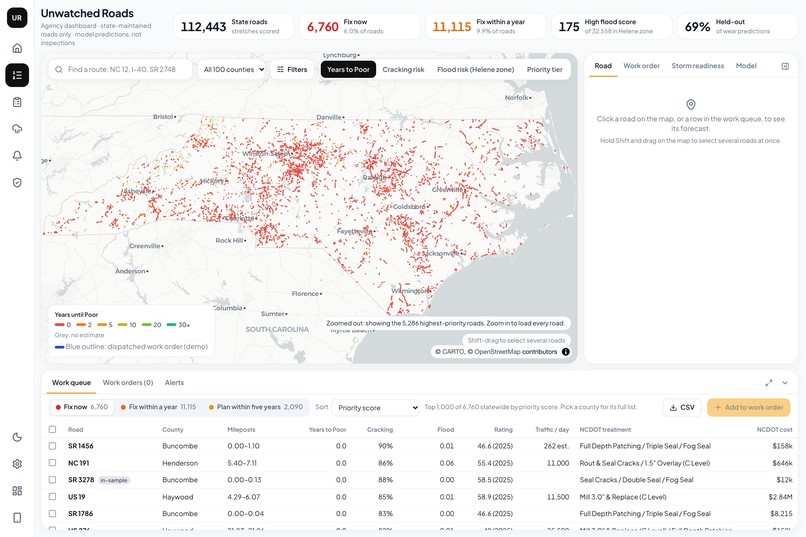Download the CSV export
The width and height of the screenshot is (806, 537).
tap(682, 408)
